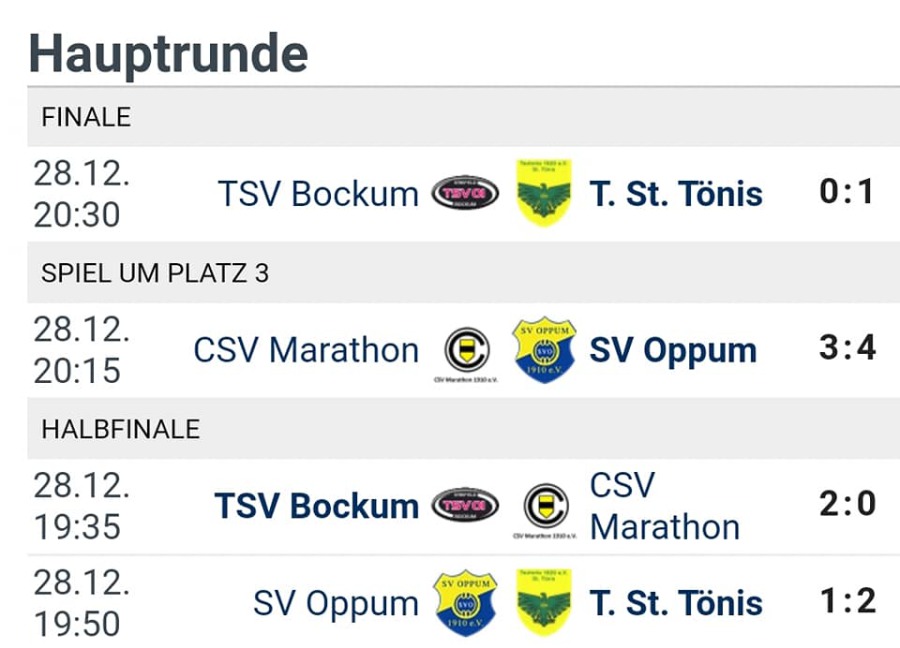Click the Hauptrunde heading
The image size is (900, 648).
point(168,53)
